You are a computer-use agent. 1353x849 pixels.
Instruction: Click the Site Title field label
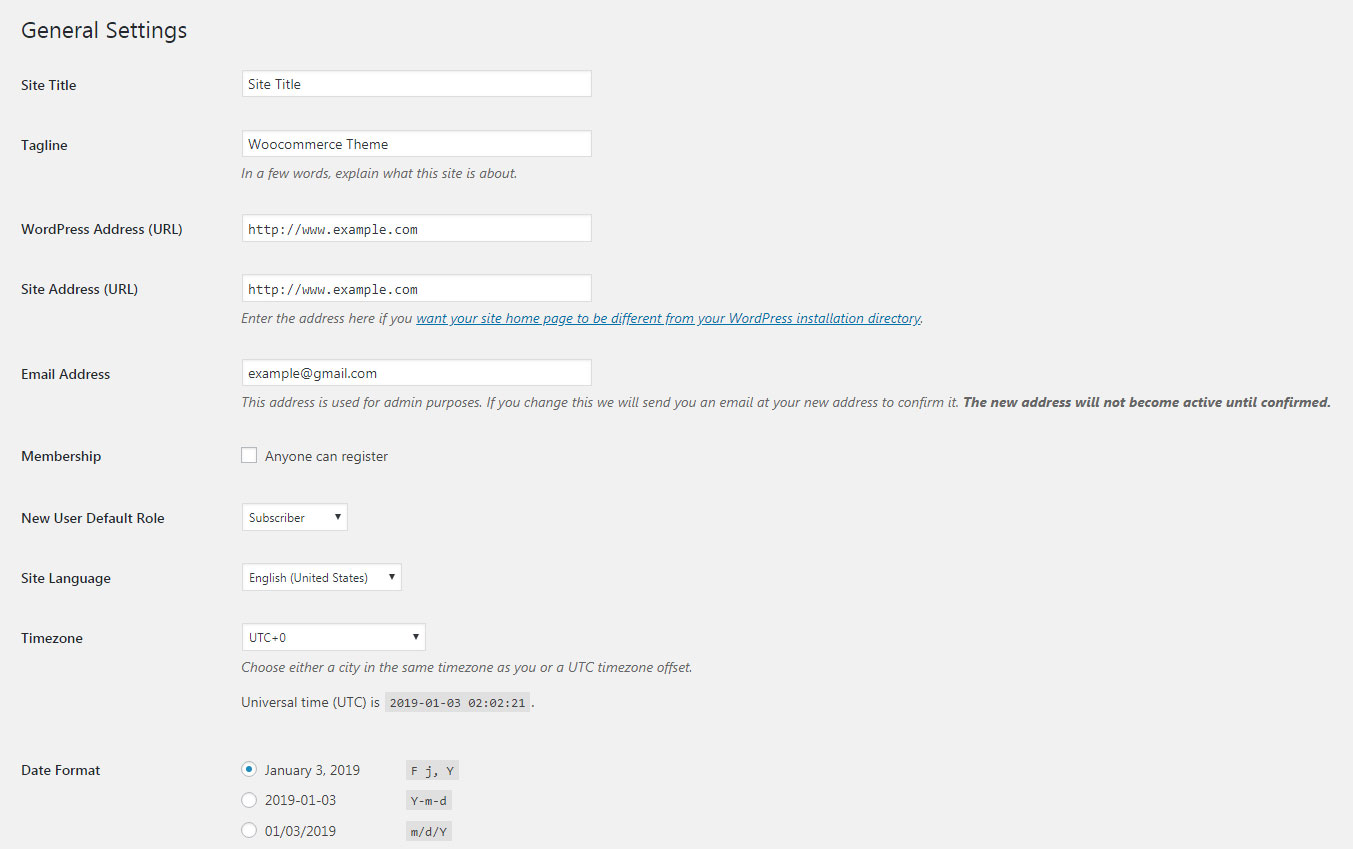(49, 85)
